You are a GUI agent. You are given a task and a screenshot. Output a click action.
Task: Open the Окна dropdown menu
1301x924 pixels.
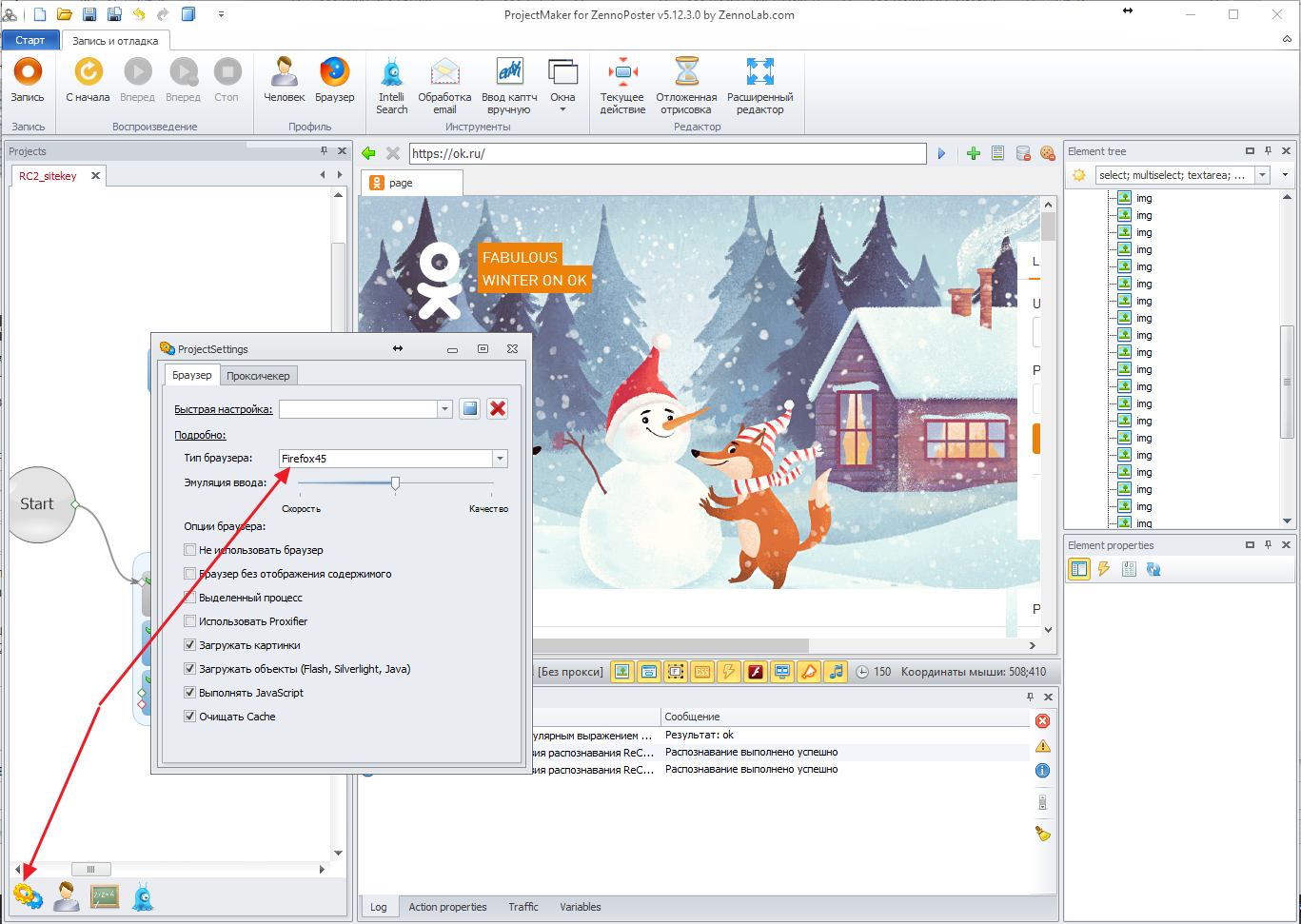[562, 86]
